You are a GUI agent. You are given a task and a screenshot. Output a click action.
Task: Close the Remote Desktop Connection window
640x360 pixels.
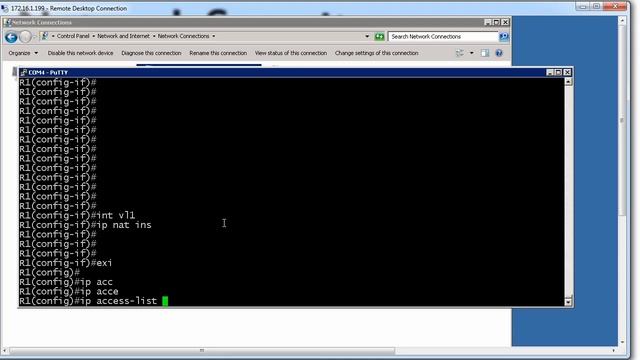(x=615, y=6)
